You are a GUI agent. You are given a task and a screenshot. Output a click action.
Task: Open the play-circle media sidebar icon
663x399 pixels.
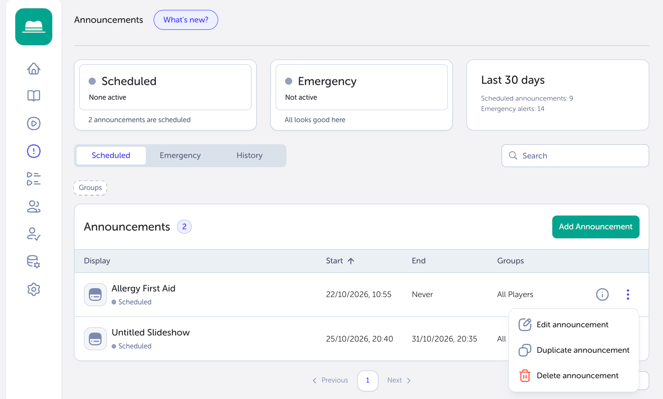coord(33,123)
